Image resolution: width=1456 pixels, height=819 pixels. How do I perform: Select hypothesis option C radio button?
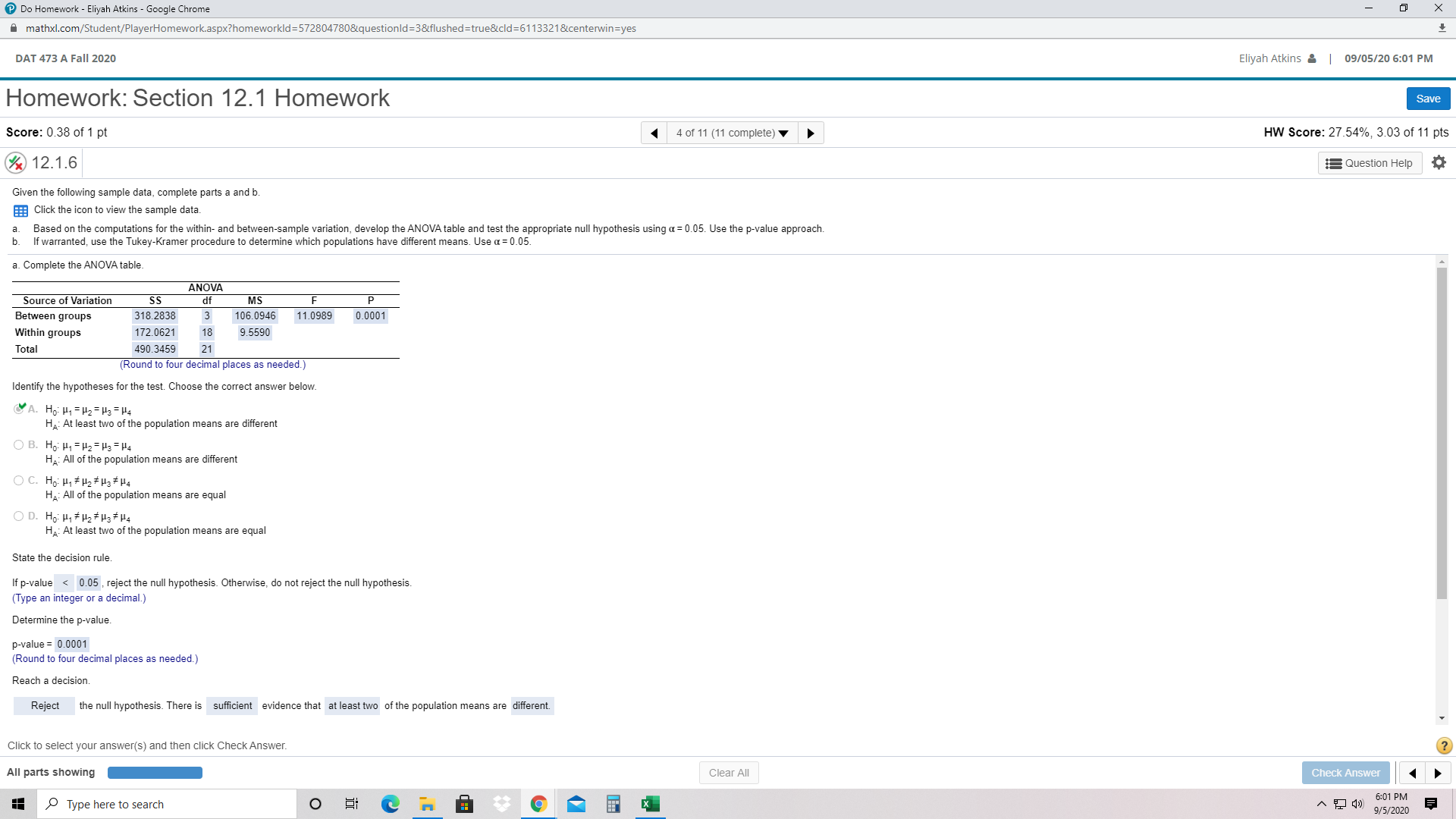click(18, 481)
